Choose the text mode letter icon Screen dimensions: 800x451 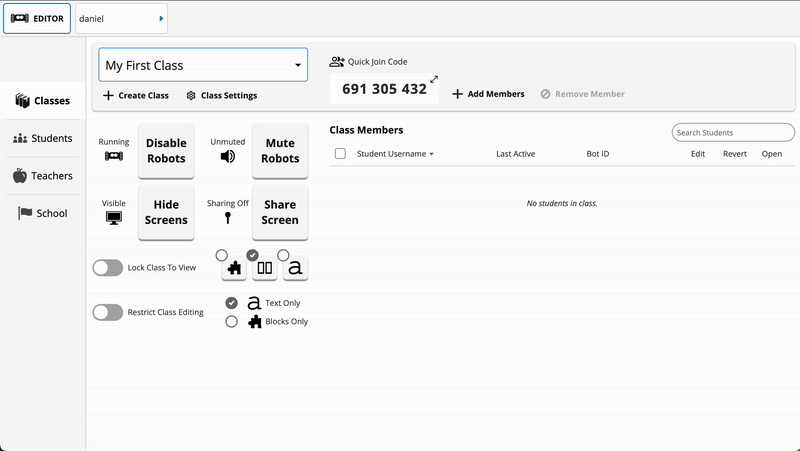pos(295,268)
